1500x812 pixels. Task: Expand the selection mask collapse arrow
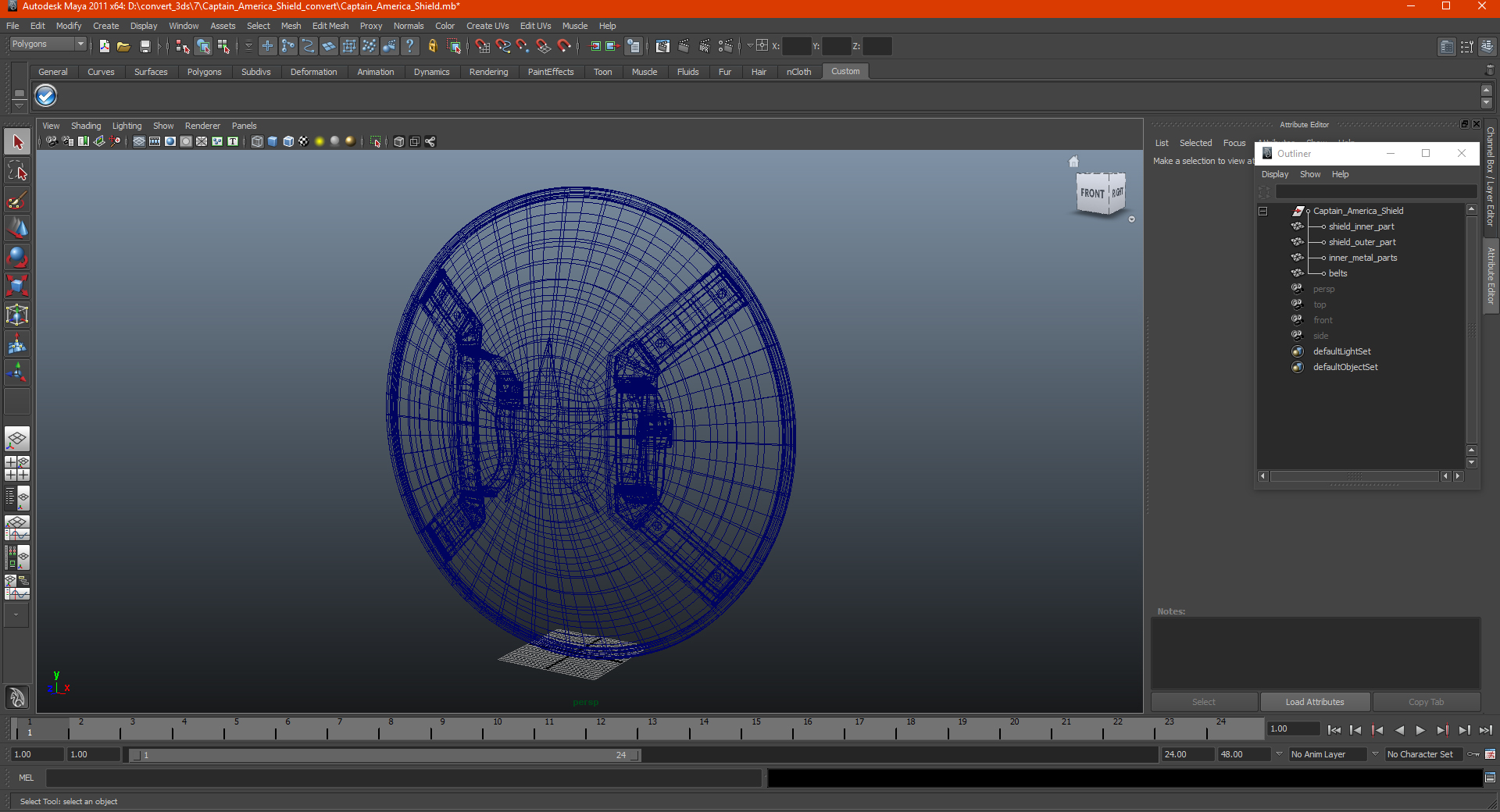tap(248, 46)
